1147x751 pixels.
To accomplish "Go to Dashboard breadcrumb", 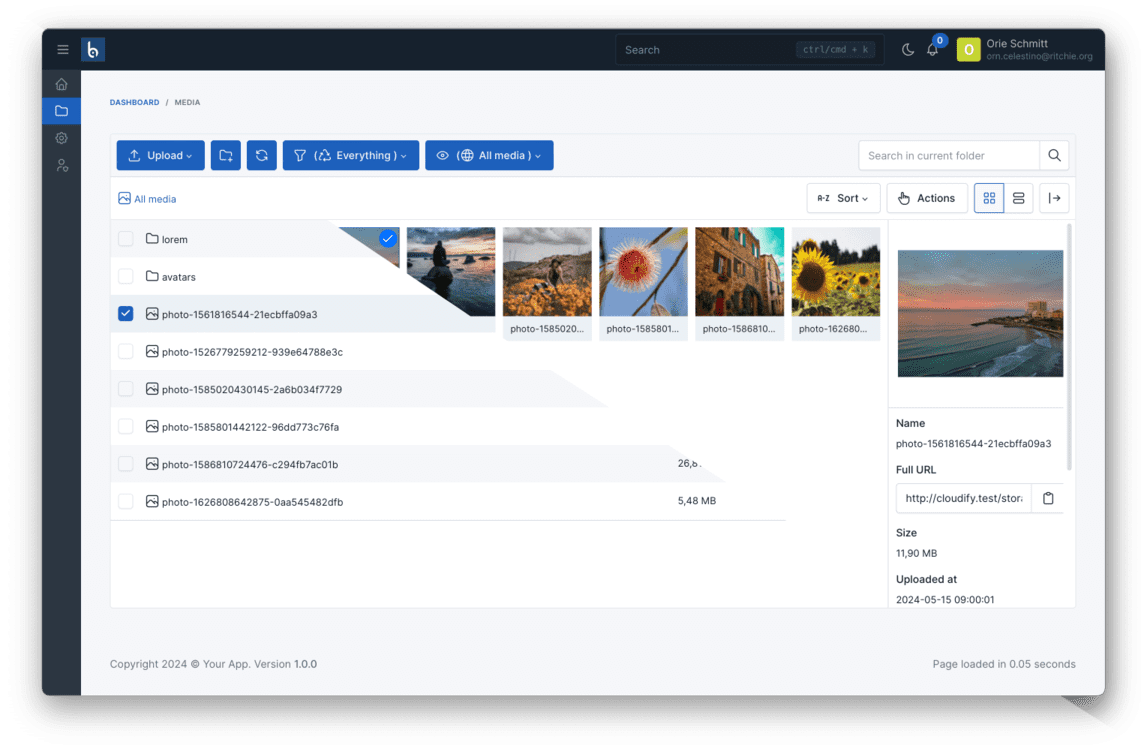I will pyautogui.click(x=134, y=103).
